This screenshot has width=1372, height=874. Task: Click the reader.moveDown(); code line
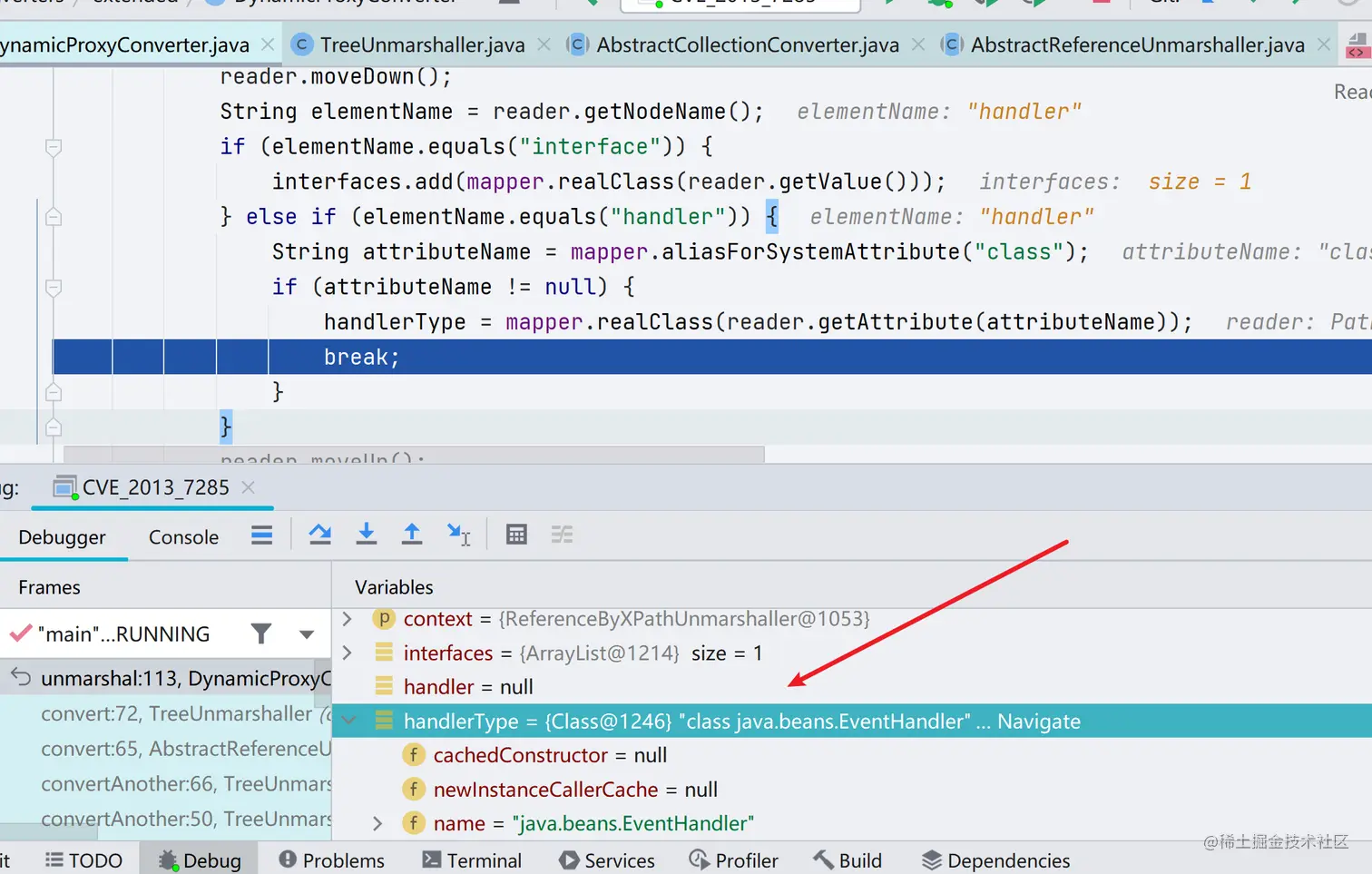coord(336,76)
